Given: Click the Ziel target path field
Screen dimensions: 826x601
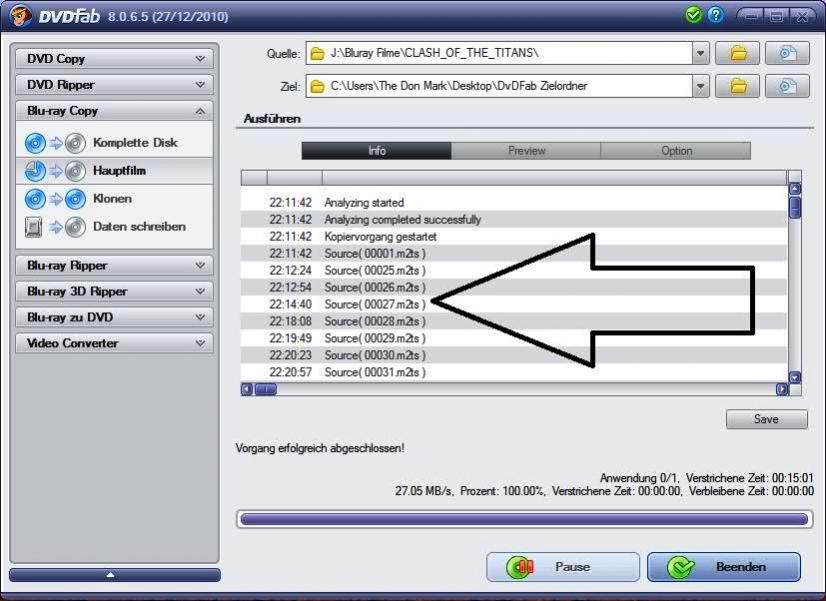Looking at the screenshot, I should [x=499, y=86].
